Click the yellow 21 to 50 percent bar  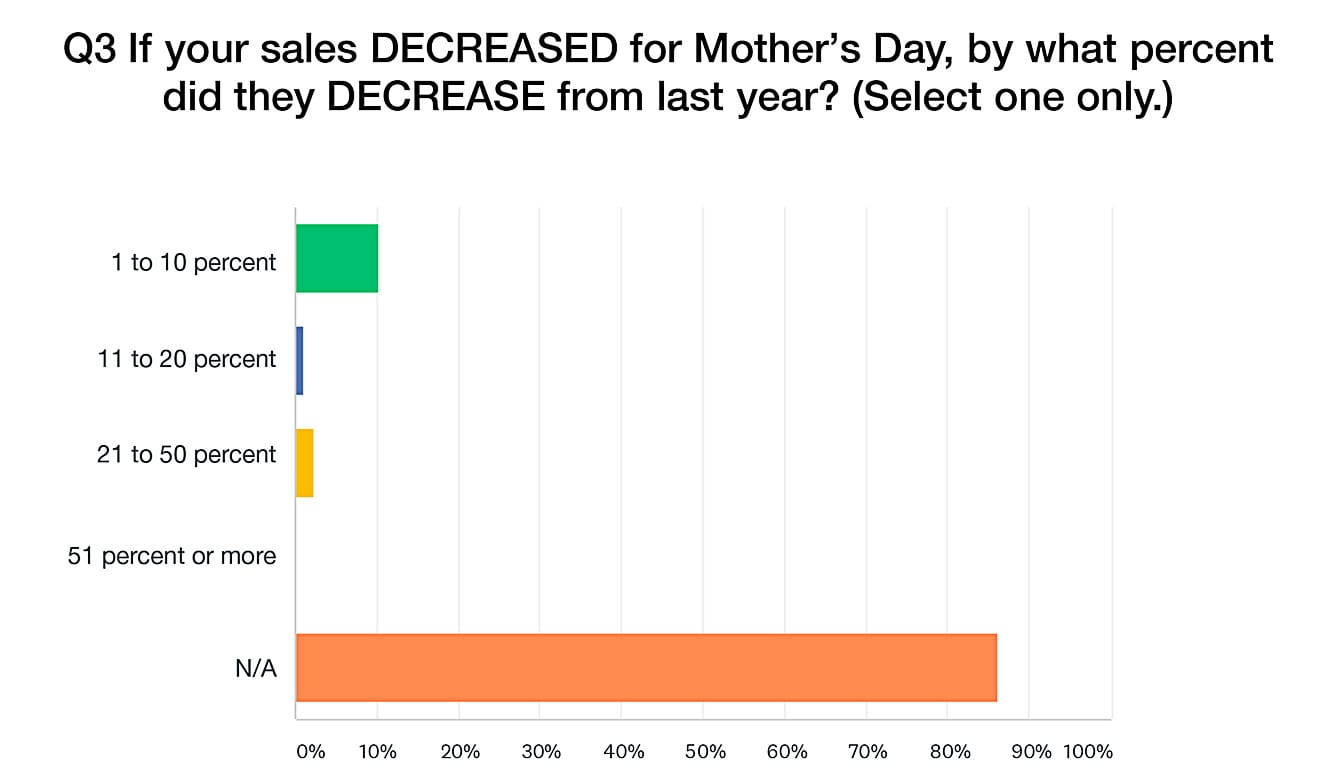click(305, 462)
